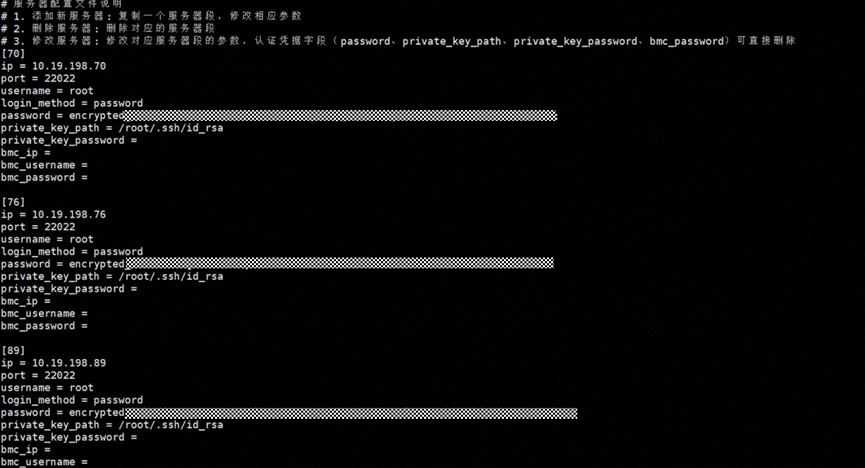Click the encrypted password value in section 76
Screen dimensions: 865x468
coord(338,264)
